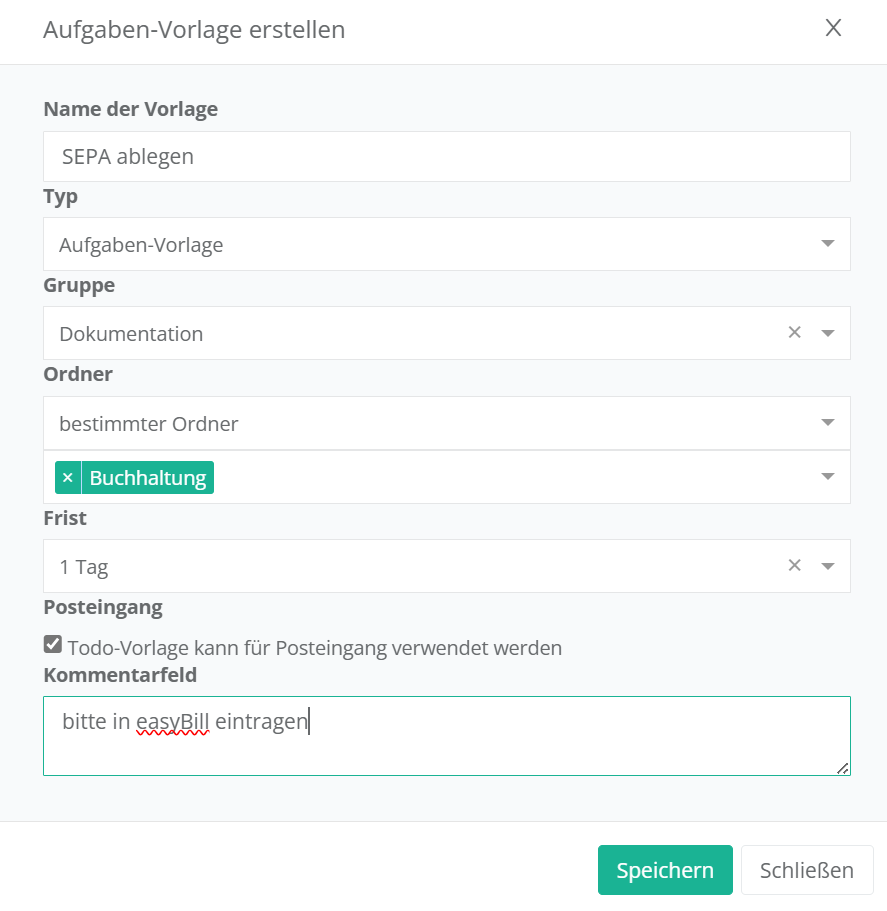Click the Aufgaben-Vorlage type value

pyautogui.click(x=141, y=245)
